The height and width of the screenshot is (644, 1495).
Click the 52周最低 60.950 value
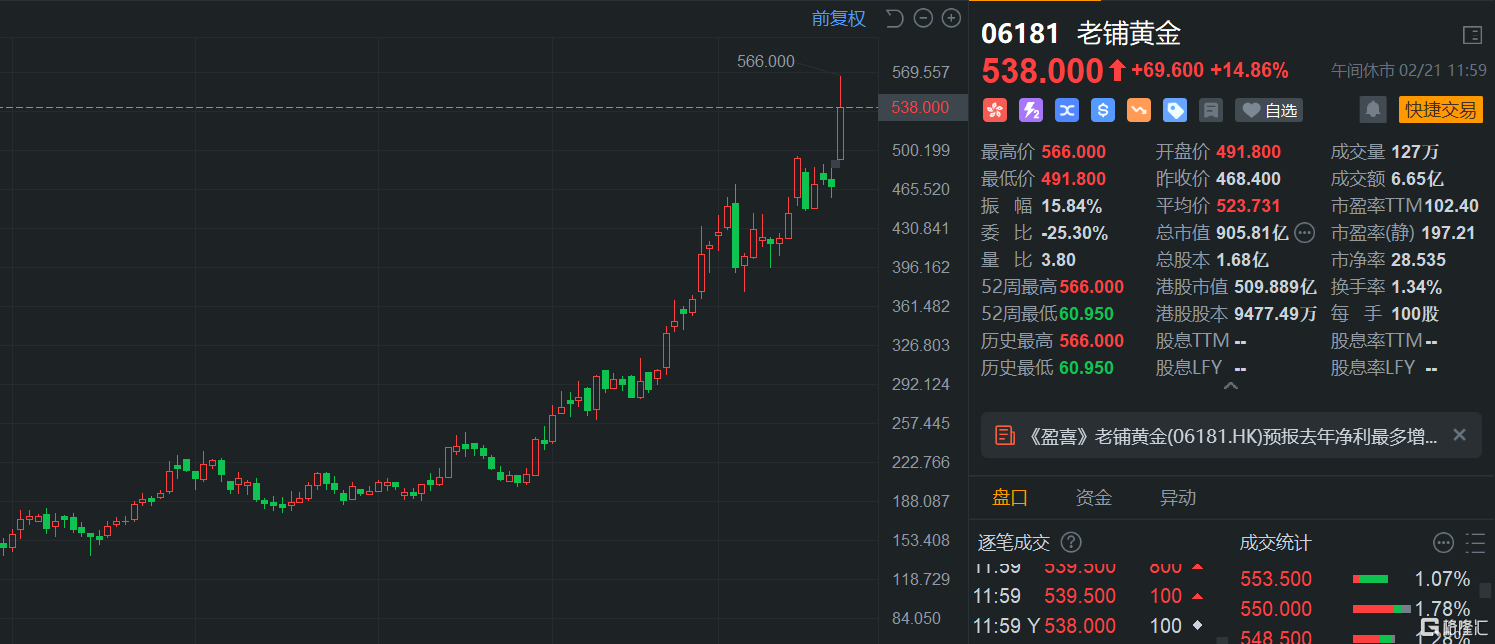click(1087, 314)
